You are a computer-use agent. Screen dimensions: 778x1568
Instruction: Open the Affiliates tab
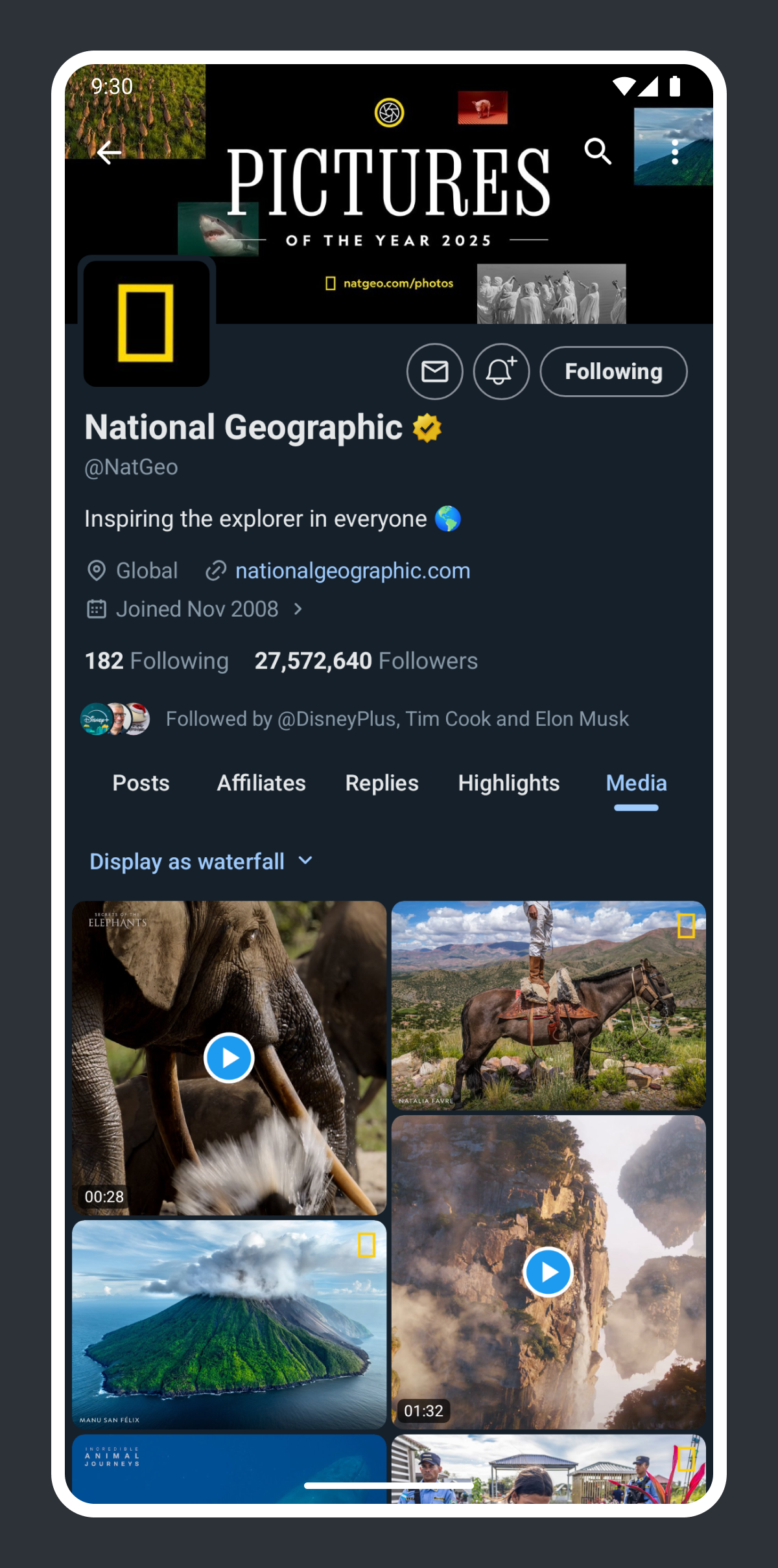click(261, 783)
